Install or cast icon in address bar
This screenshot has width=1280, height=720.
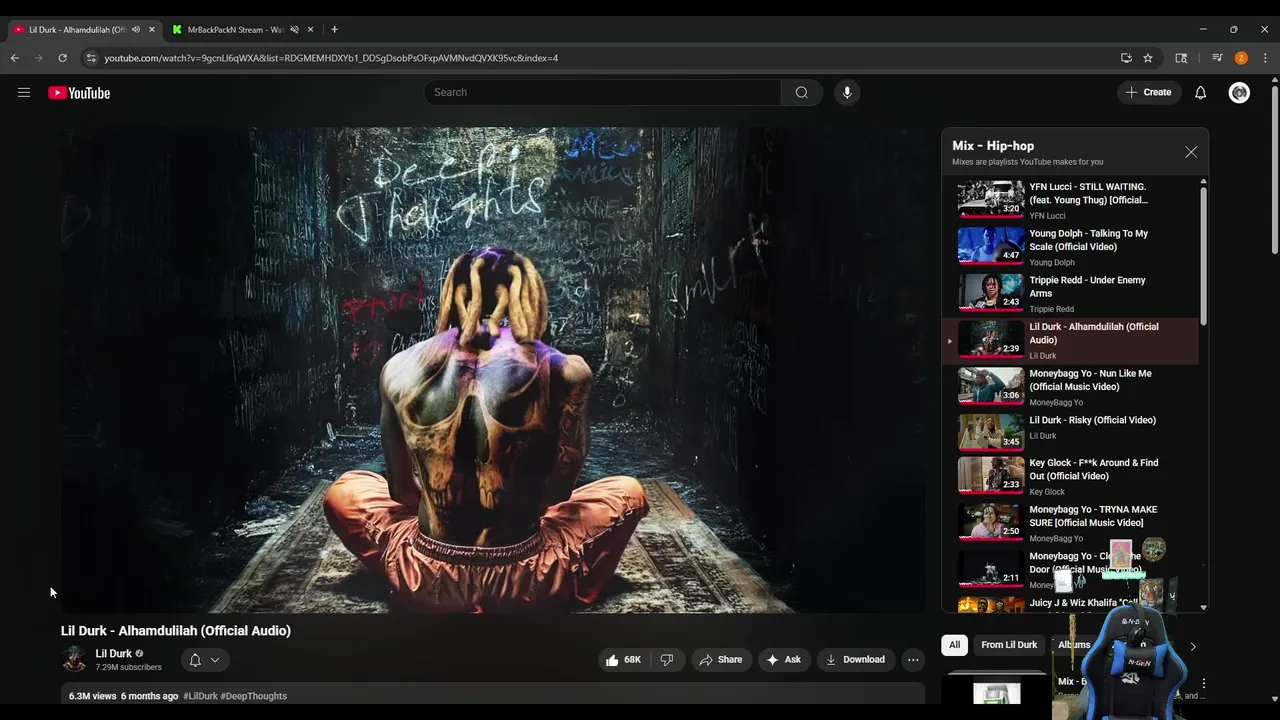(x=1126, y=58)
